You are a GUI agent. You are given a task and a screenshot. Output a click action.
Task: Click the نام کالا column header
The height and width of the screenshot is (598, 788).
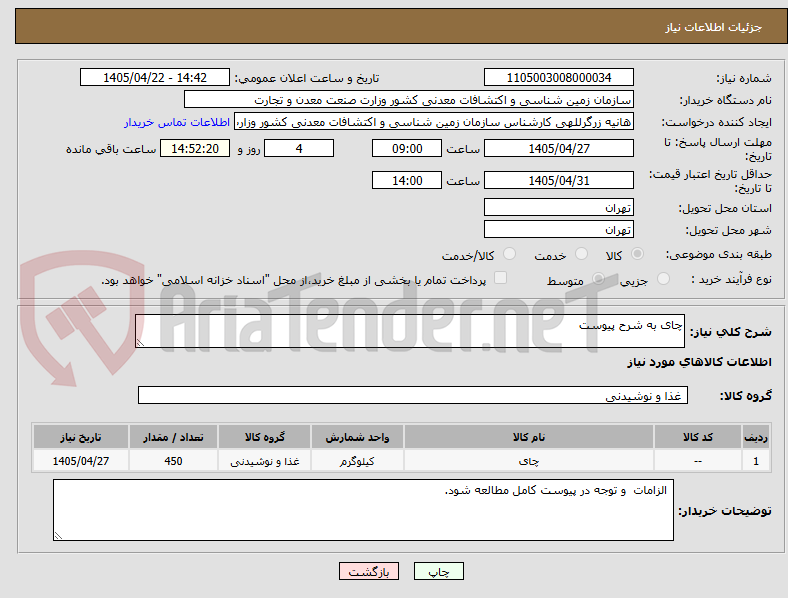(x=529, y=437)
